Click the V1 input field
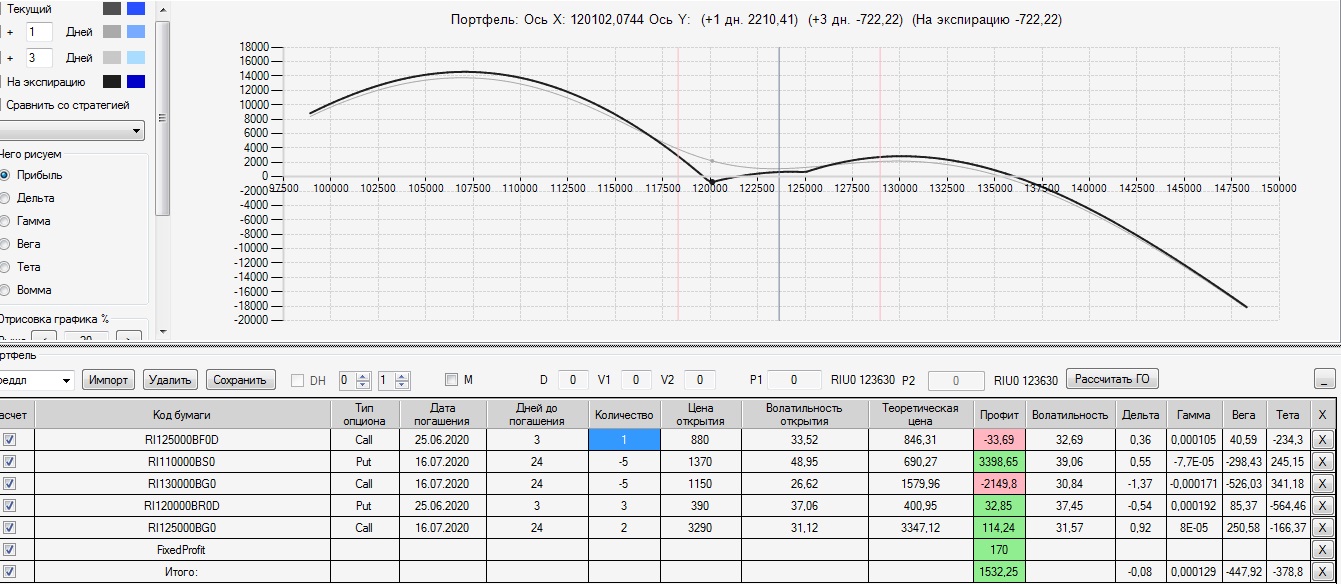The image size is (1341, 584). pos(637,380)
